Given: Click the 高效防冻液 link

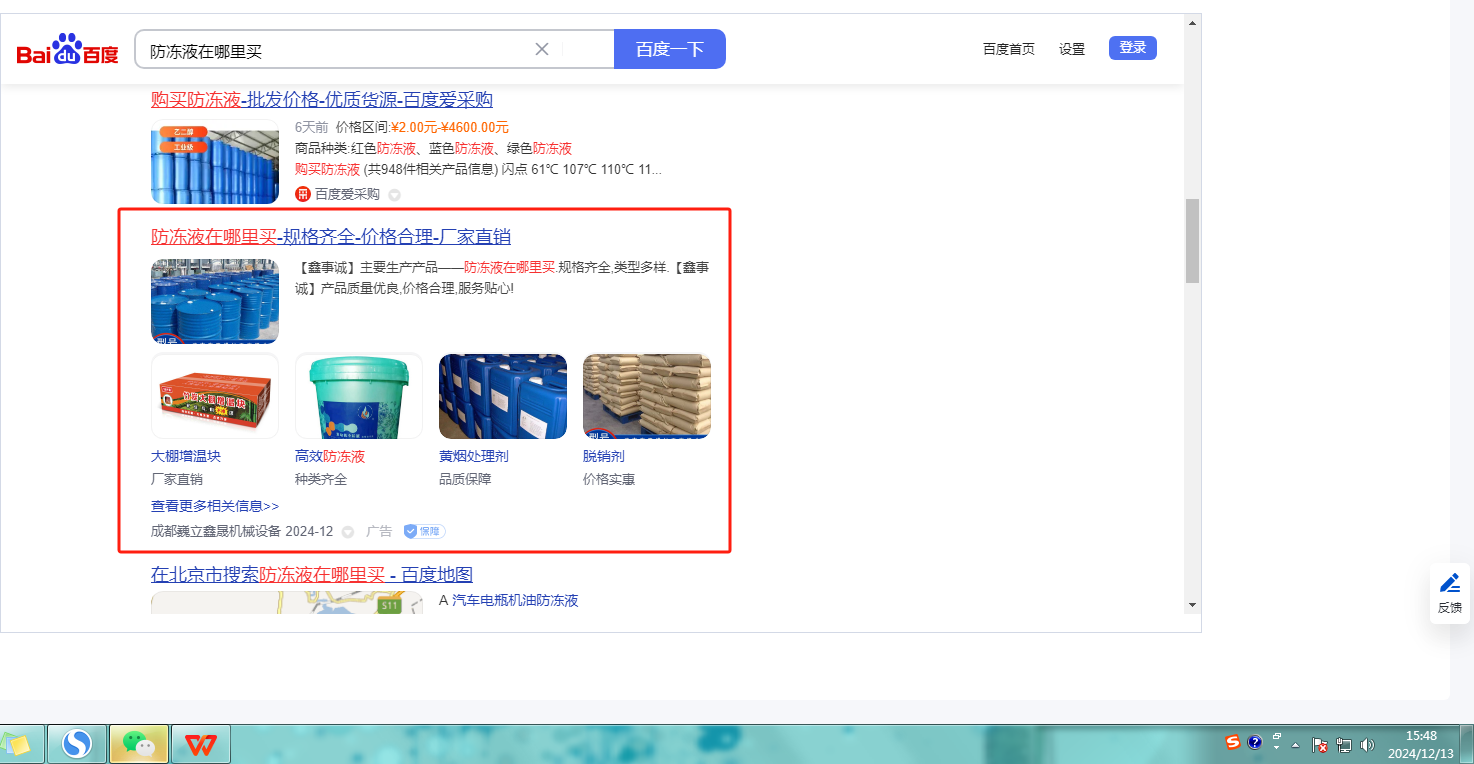Looking at the screenshot, I should pyautogui.click(x=330, y=456).
